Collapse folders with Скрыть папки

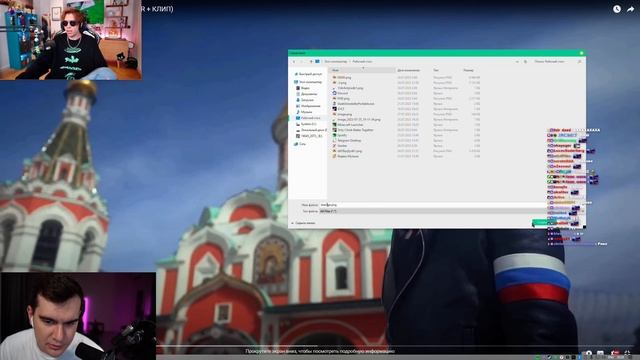pos(303,223)
